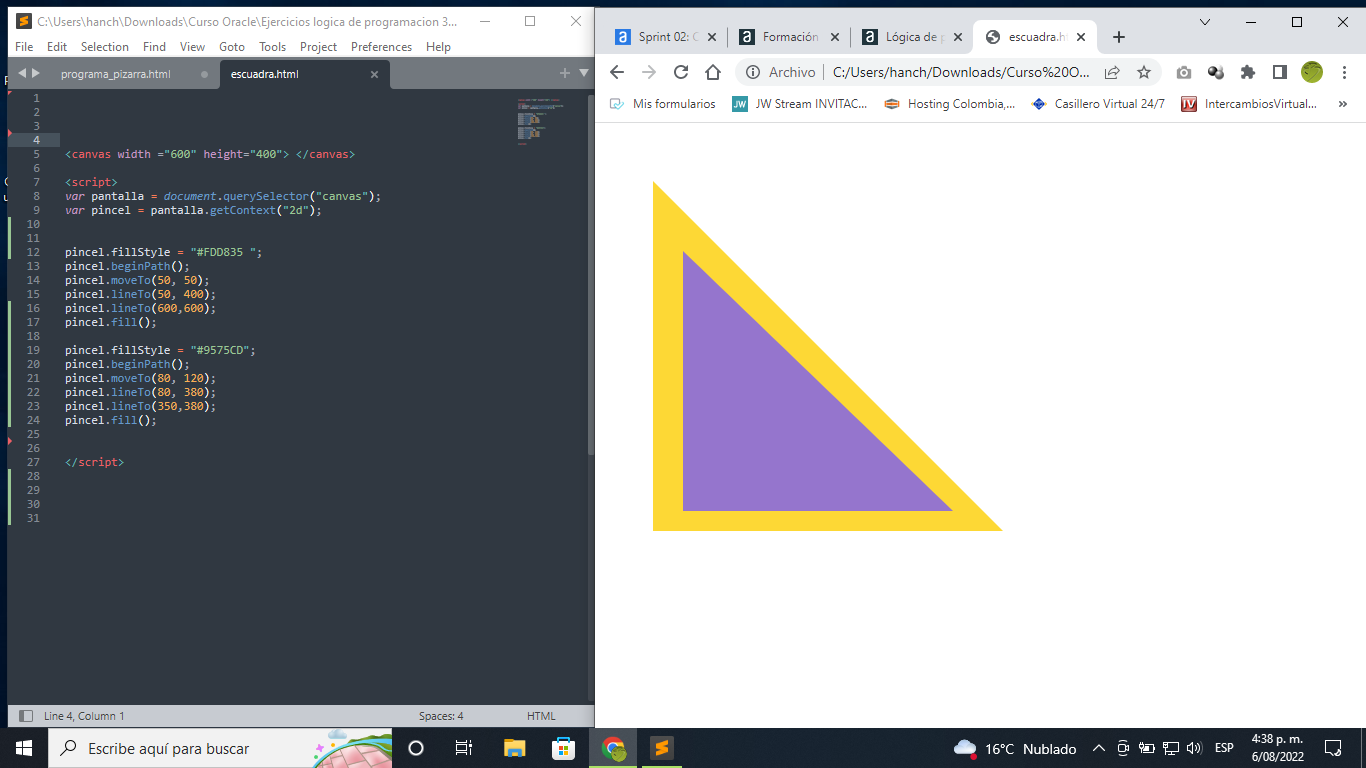Open Cortana circle on taskbar

(416, 748)
